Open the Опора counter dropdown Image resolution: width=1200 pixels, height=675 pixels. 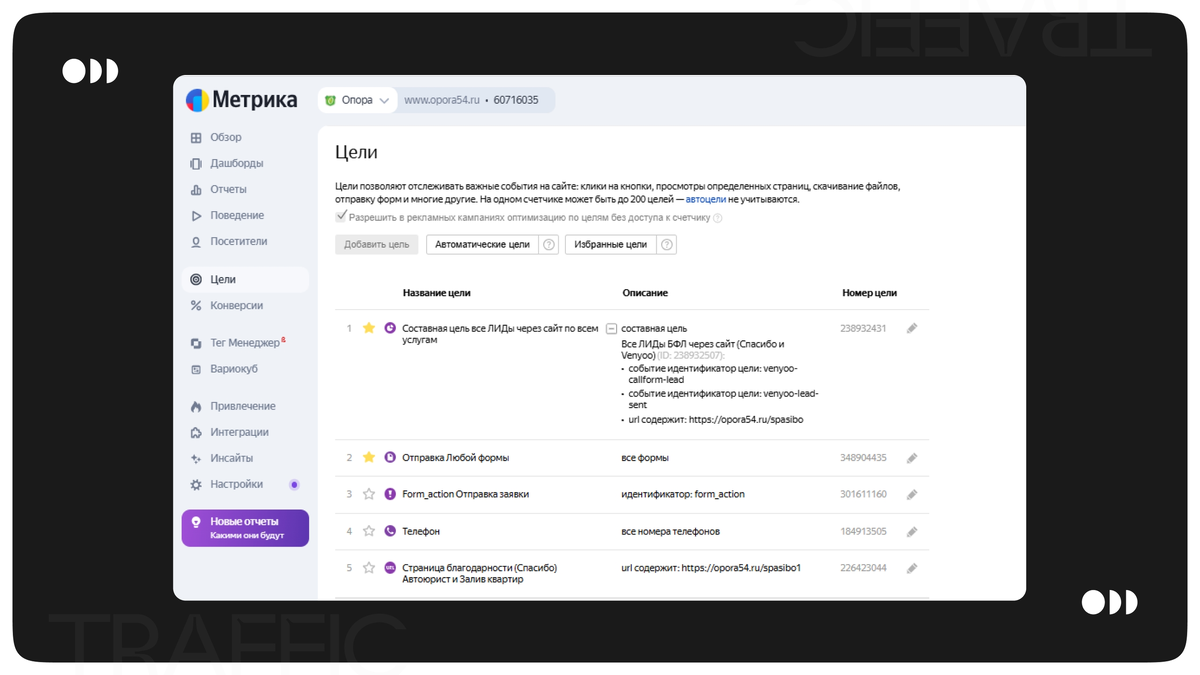[358, 100]
